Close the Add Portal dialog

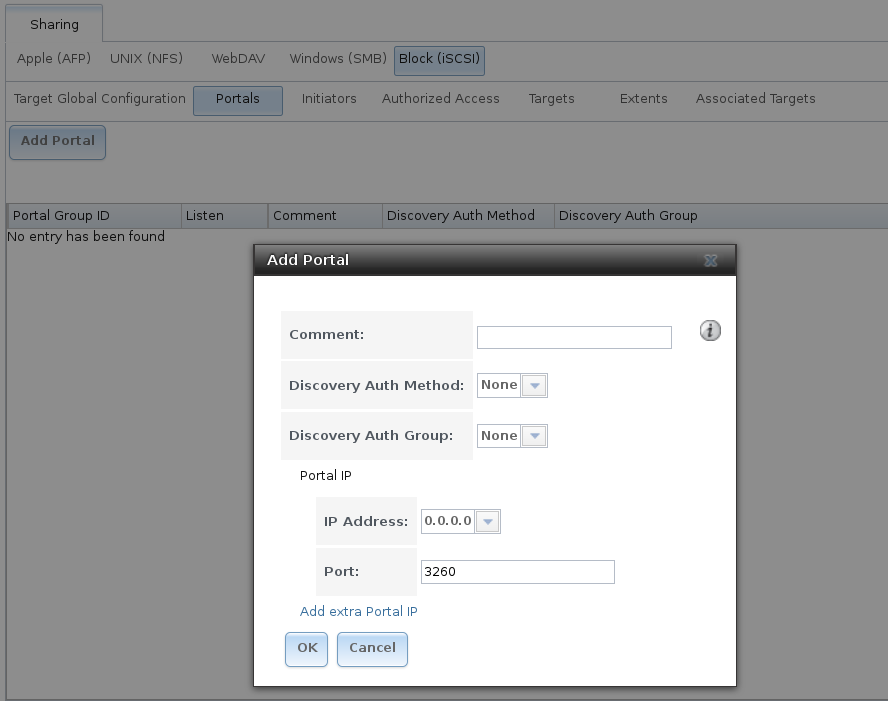tap(711, 260)
